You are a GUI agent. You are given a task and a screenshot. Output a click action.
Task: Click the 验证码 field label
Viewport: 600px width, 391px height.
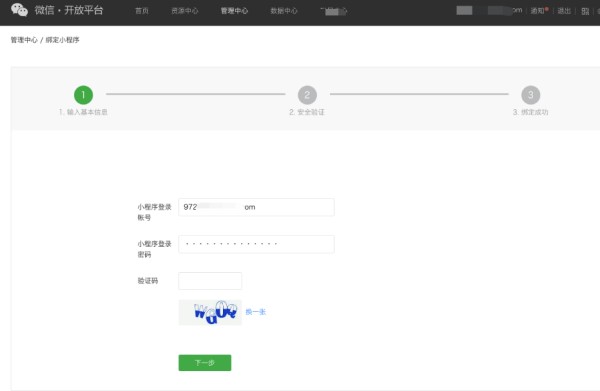click(x=148, y=281)
